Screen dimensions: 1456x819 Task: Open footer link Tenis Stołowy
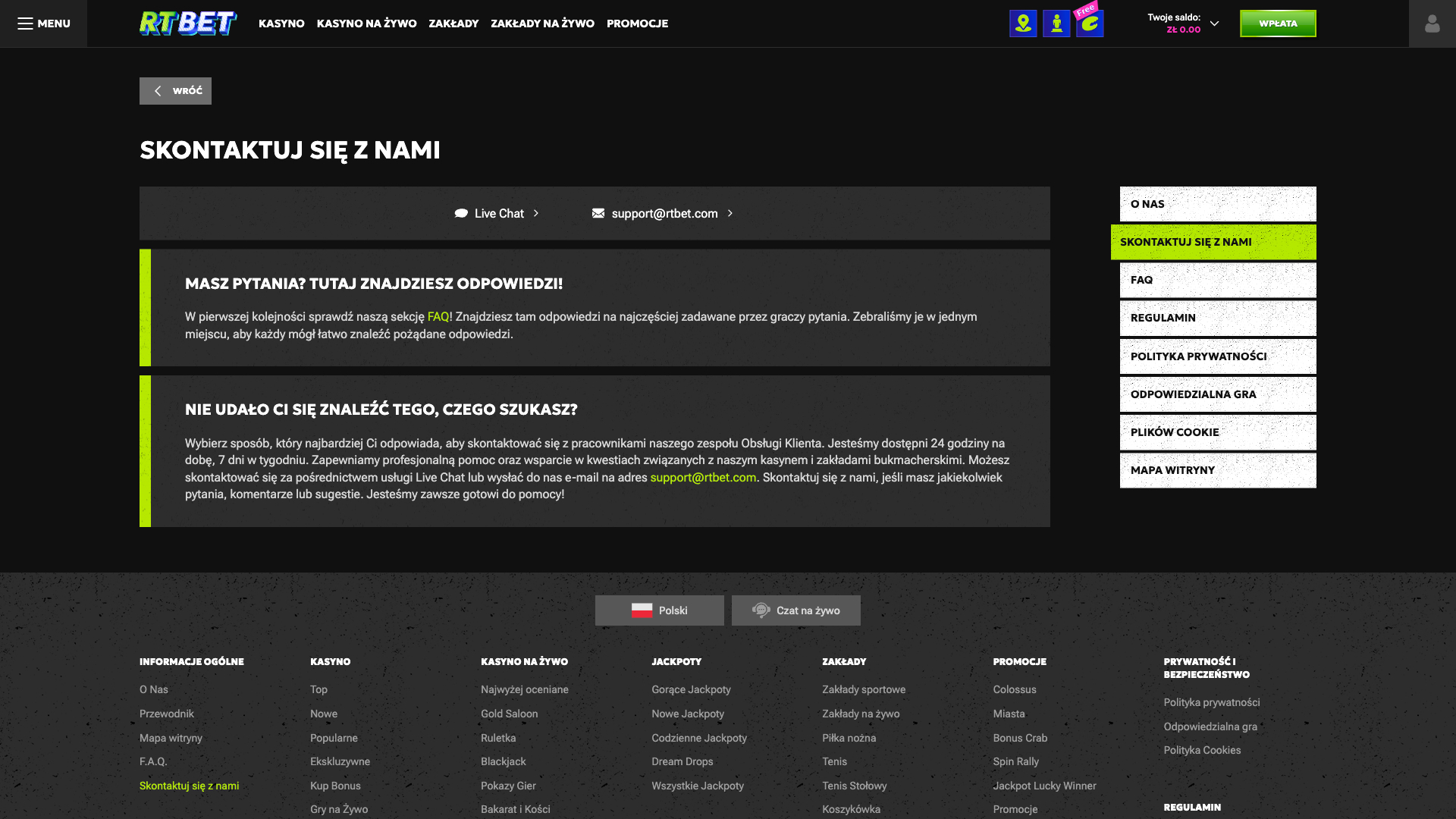pyautogui.click(x=855, y=786)
